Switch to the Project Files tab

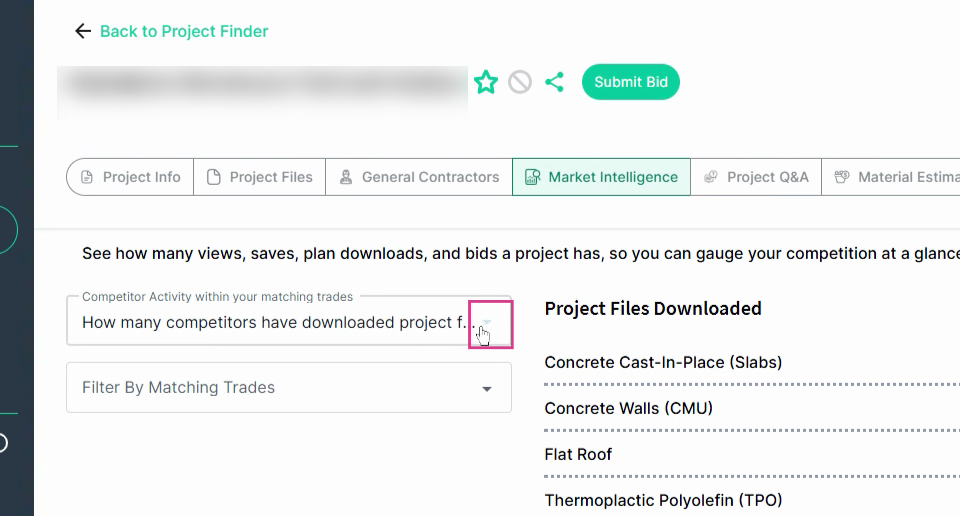[260, 177]
